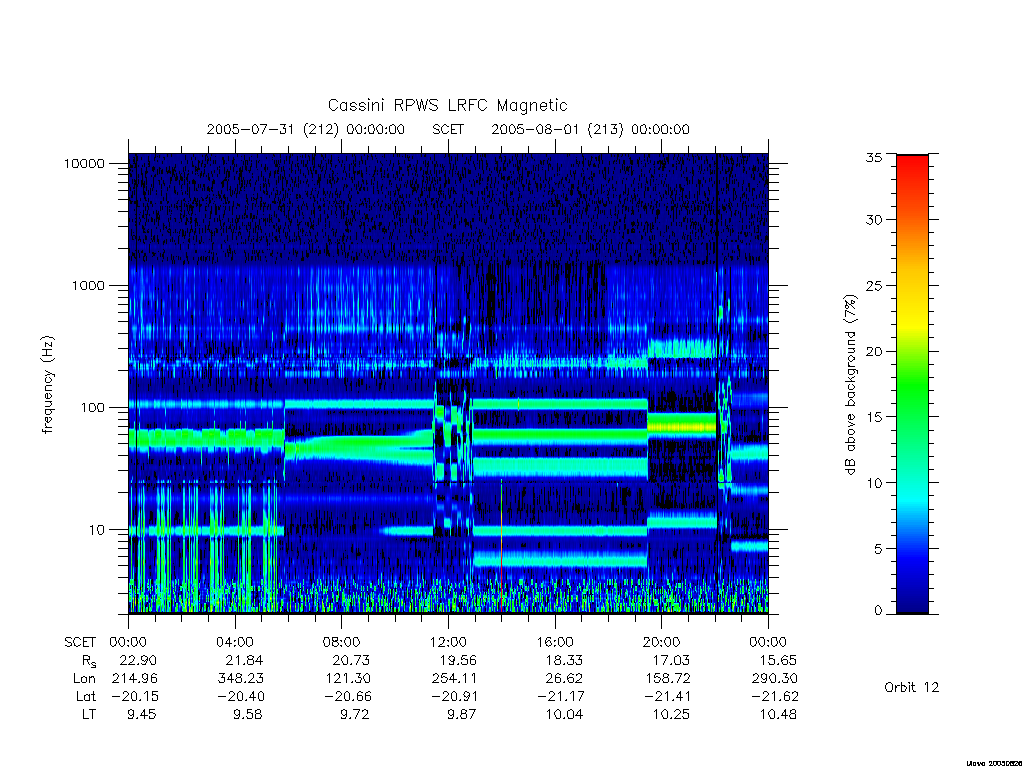The width and height of the screenshot is (1024, 768).
Task: Click the 'Lon' row label
Action: pyautogui.click(x=84, y=679)
